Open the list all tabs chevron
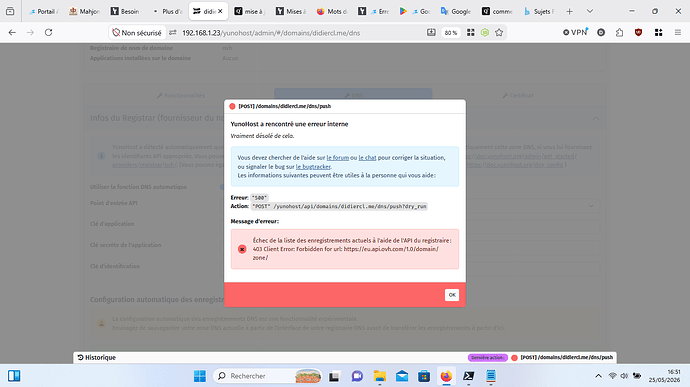 pos(590,11)
